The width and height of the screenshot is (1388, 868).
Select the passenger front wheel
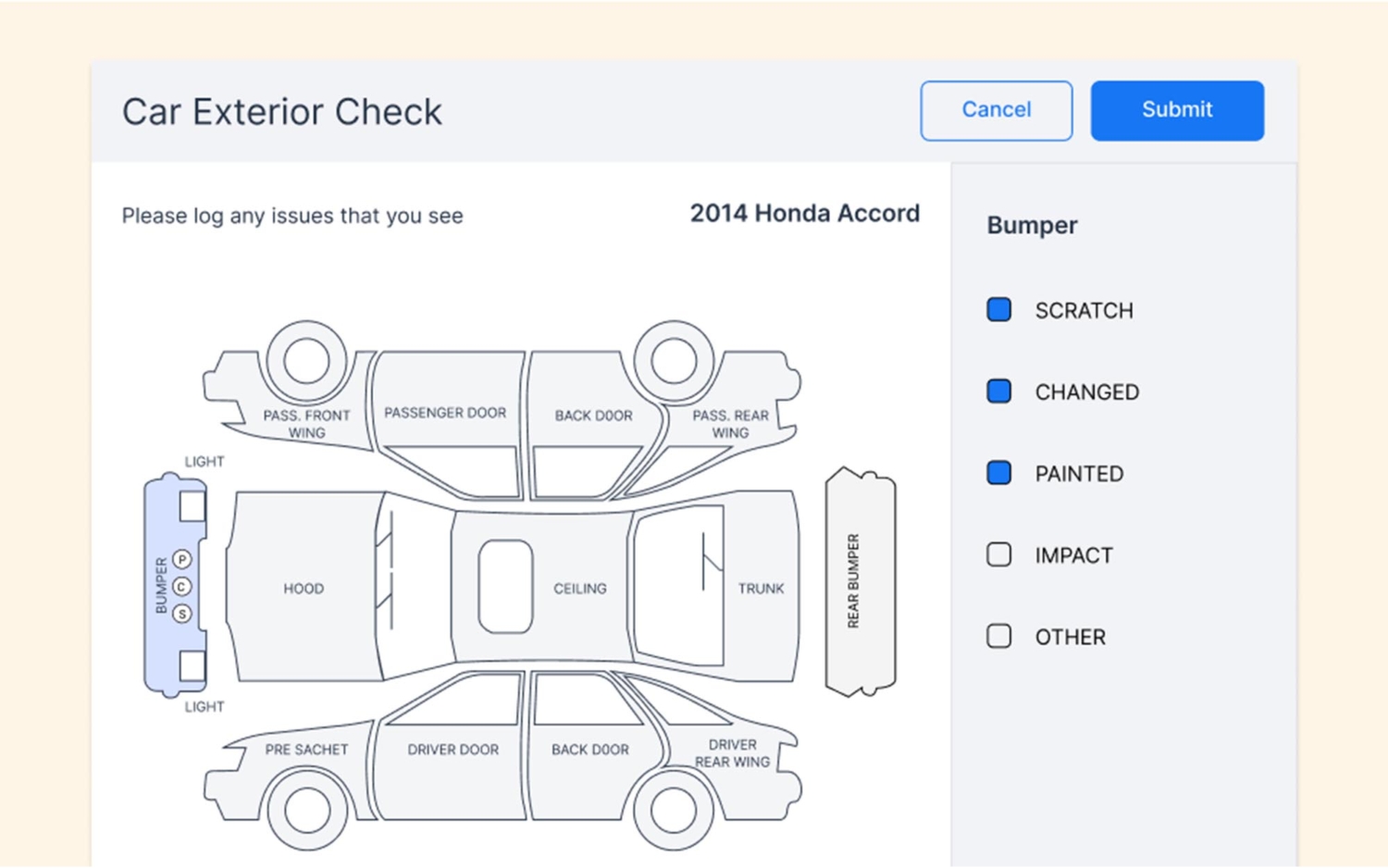click(306, 361)
